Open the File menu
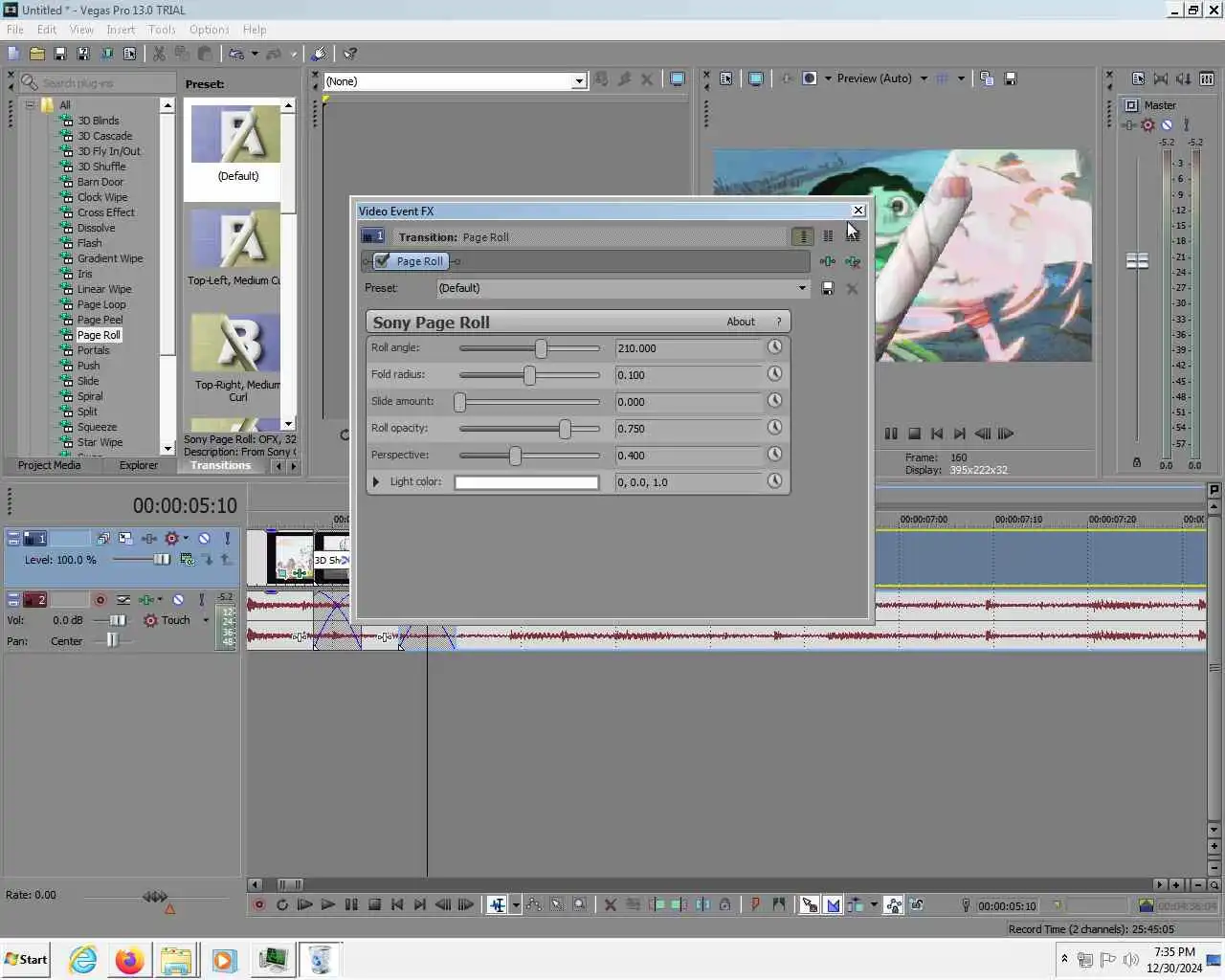Image resolution: width=1225 pixels, height=980 pixels. 15,30
